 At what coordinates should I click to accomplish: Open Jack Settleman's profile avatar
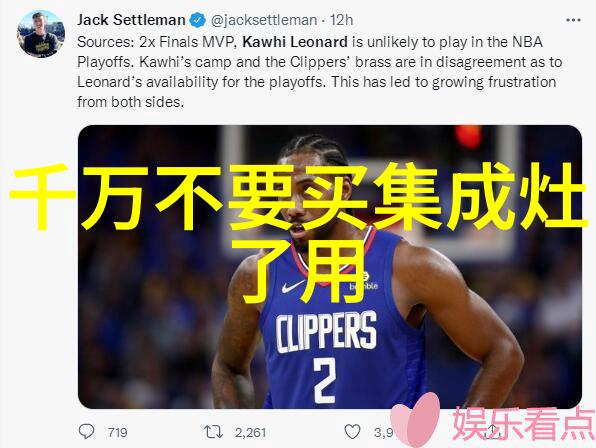tap(41, 34)
